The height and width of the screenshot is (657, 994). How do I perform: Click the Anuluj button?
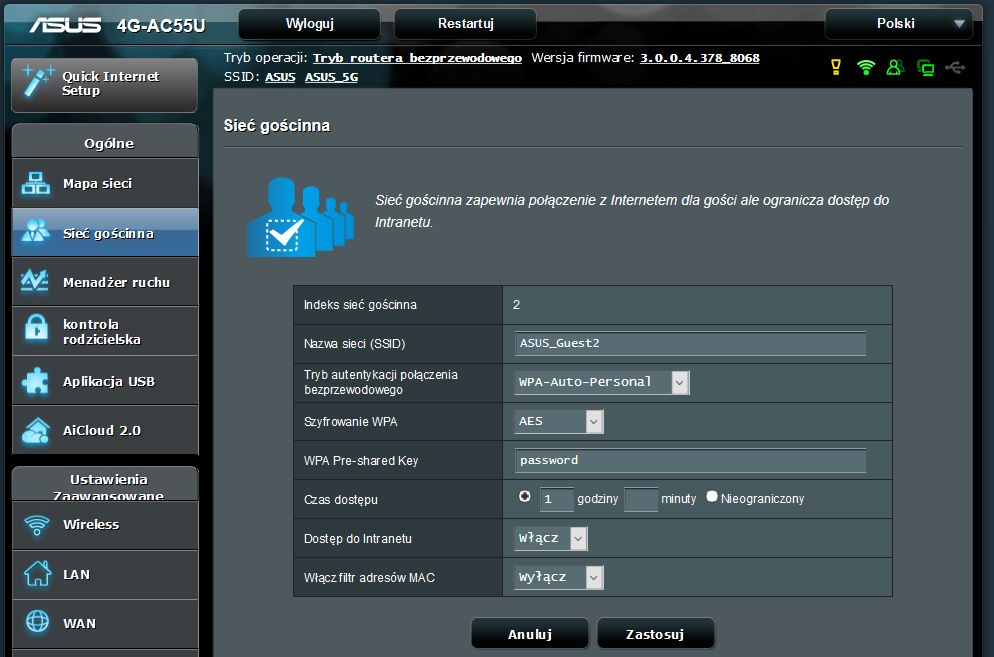530,634
